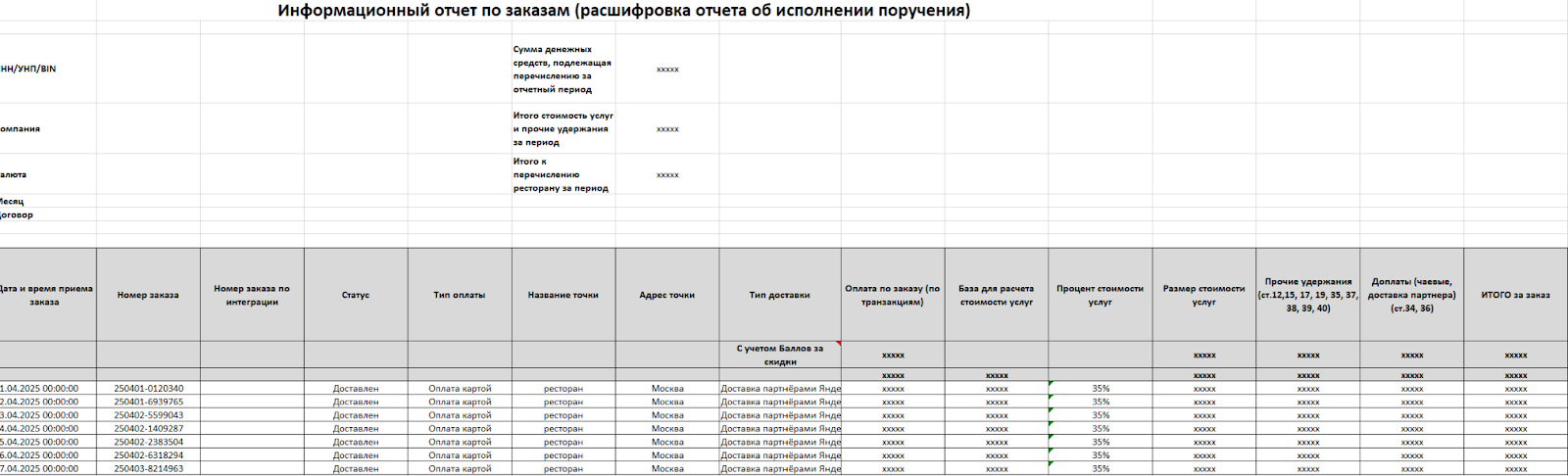Select order number cell 250403-8214963
The height and width of the screenshot is (476, 1568).
148,469
